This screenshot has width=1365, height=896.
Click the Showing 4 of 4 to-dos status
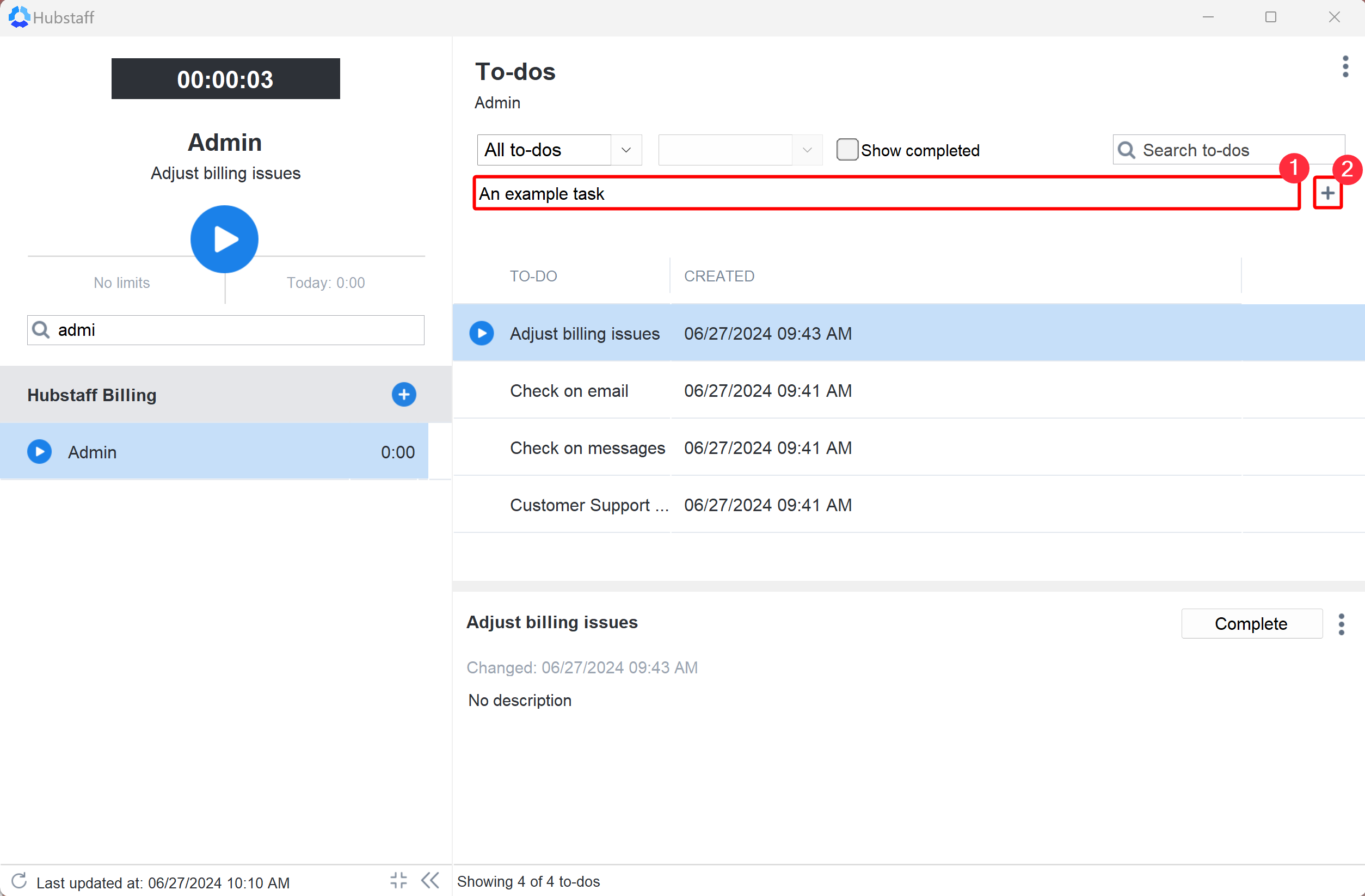pos(528,881)
